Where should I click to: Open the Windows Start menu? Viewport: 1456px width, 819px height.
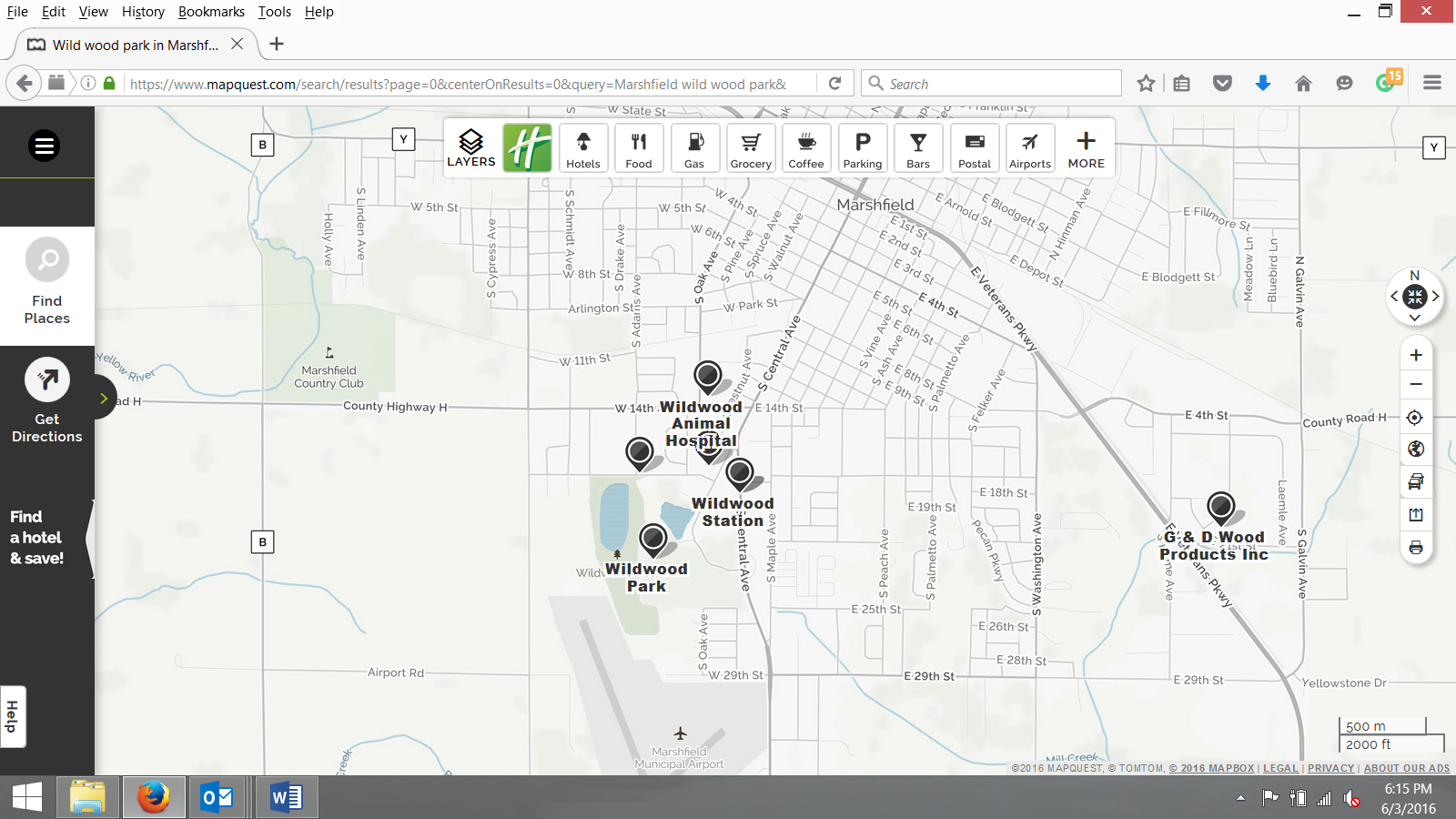(27, 798)
